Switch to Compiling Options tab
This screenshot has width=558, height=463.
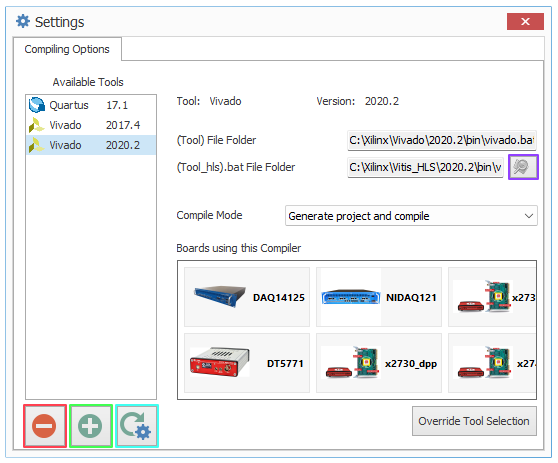click(x=67, y=49)
